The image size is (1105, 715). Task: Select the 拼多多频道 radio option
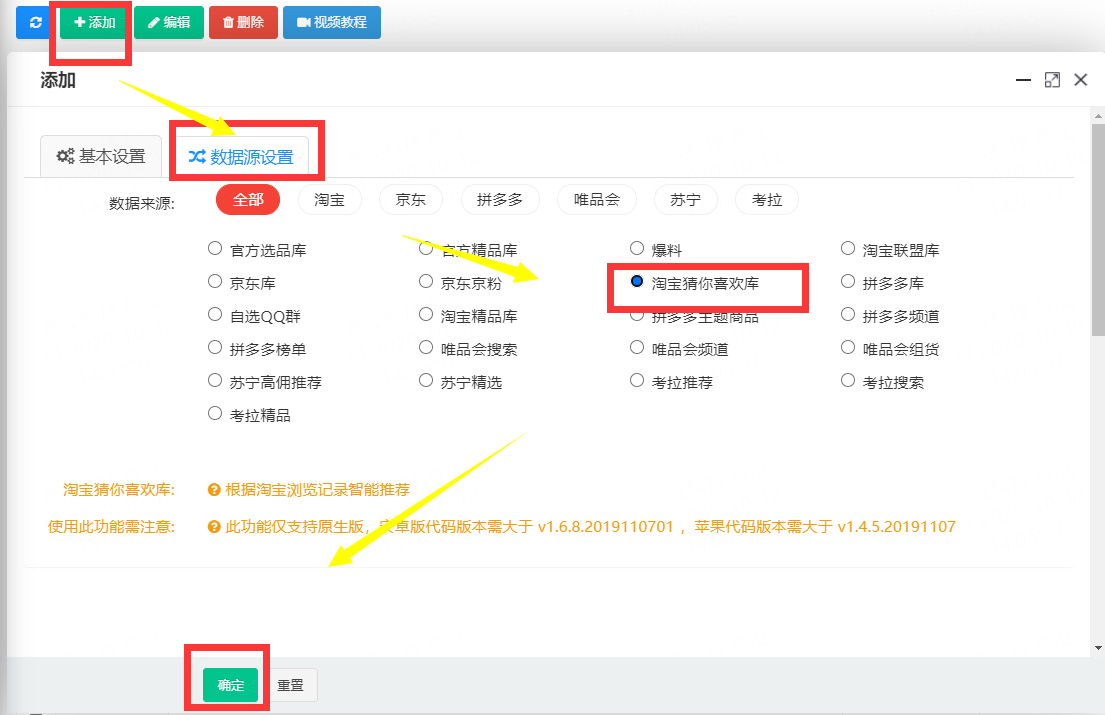tap(848, 315)
